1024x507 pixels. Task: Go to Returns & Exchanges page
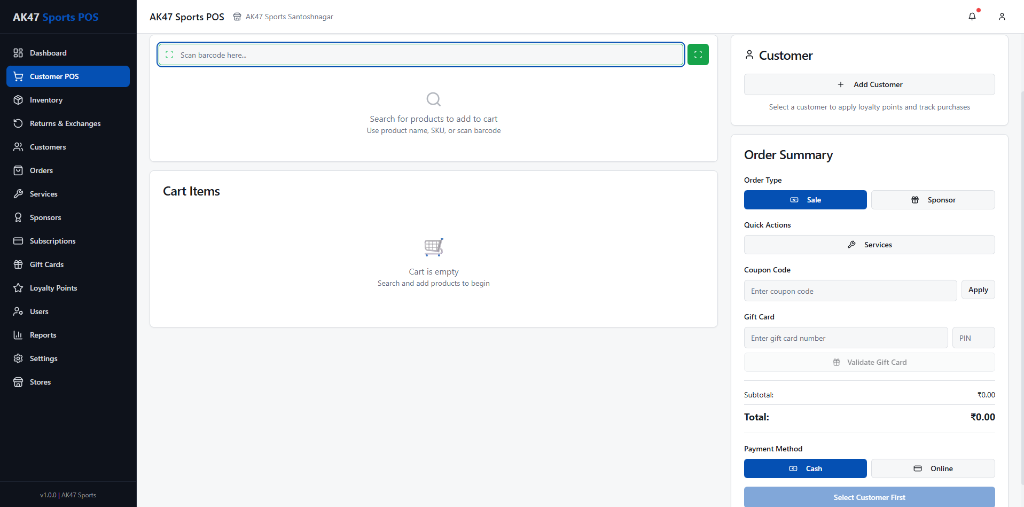coord(65,124)
